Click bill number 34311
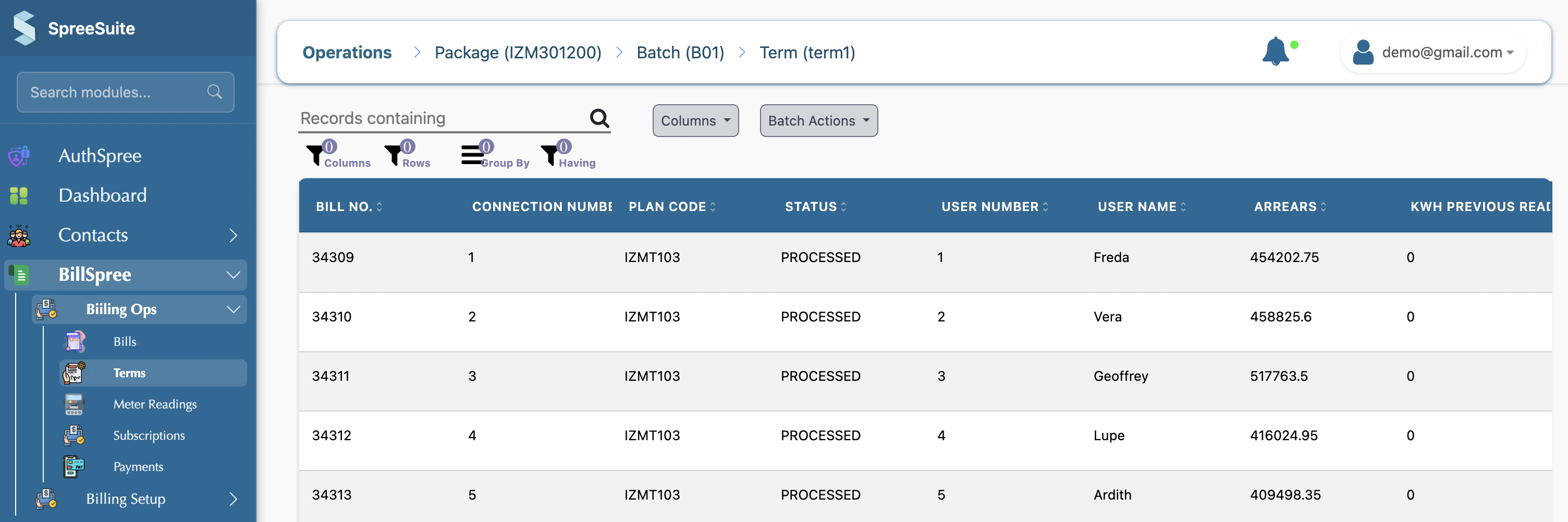1568x522 pixels. click(330, 376)
